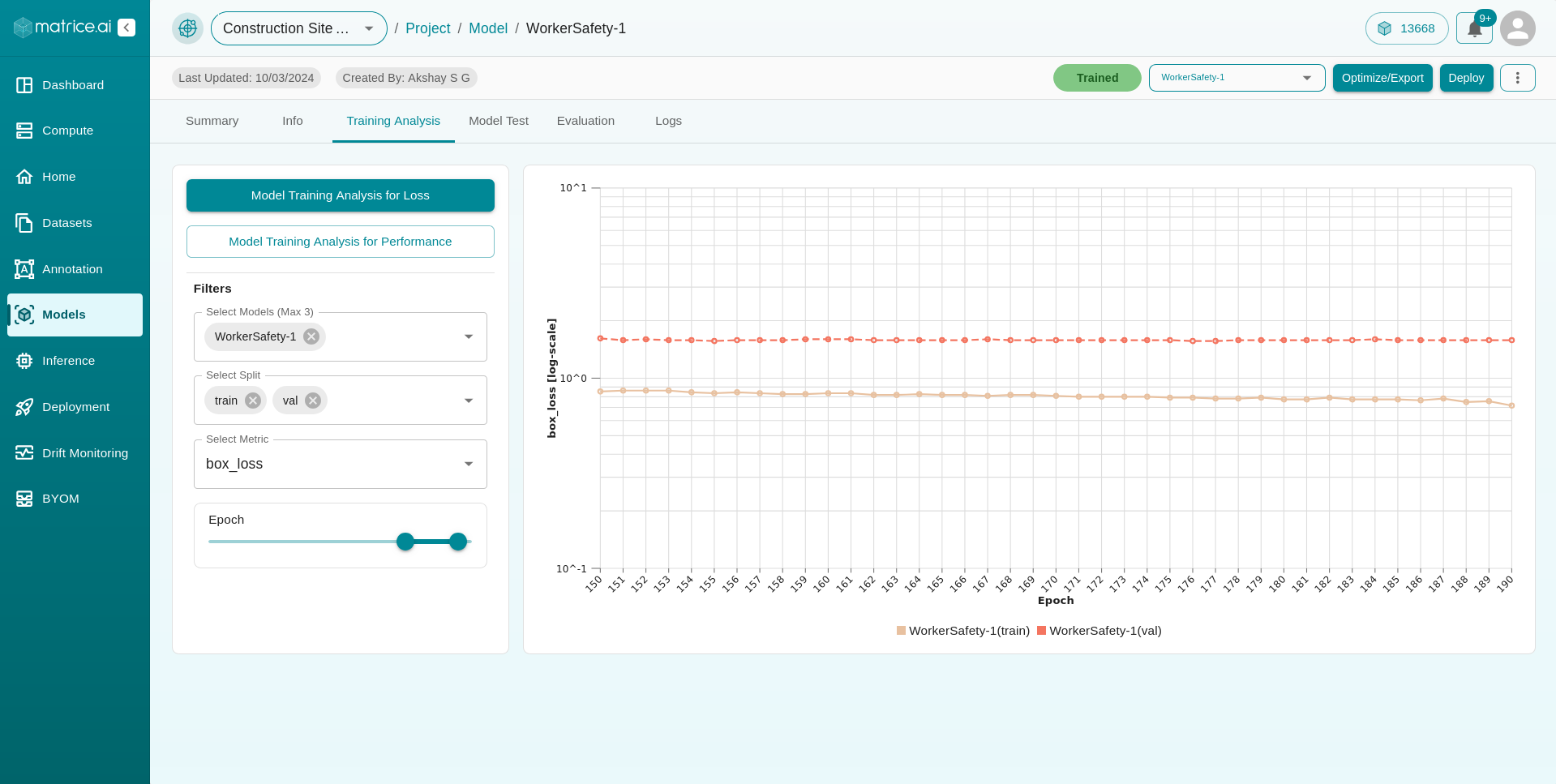This screenshot has height=784, width=1556.
Task: Click the matrice.ai logo
Action: tap(62, 27)
